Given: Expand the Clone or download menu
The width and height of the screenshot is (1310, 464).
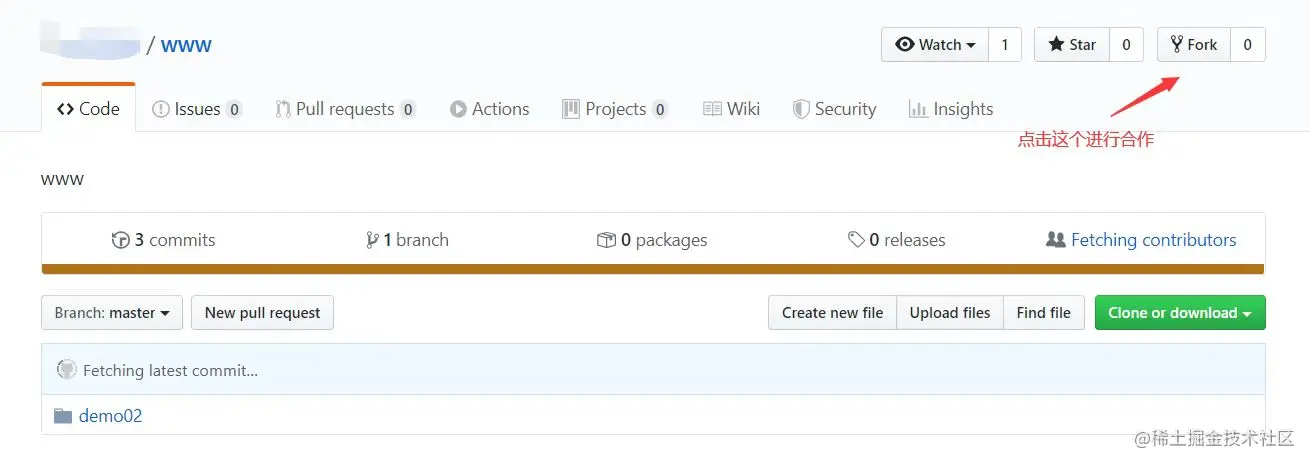Looking at the screenshot, I should click(1179, 313).
